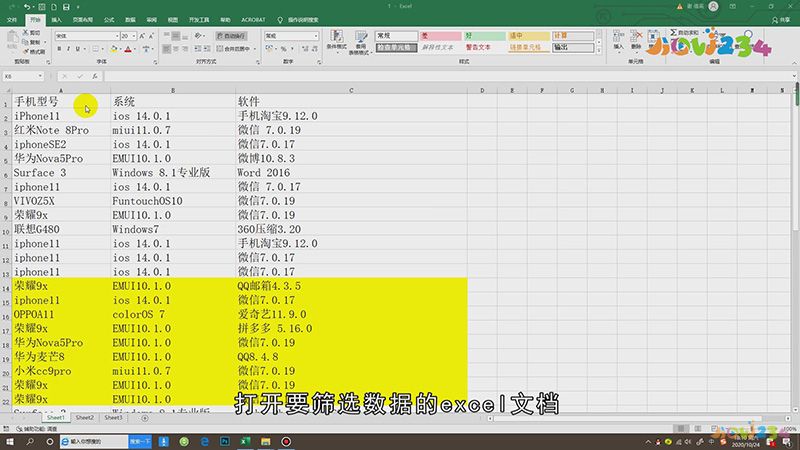Screen dimensions: 800x450
Task: Apply the Neutral (适中) cell style
Action: (529, 36)
